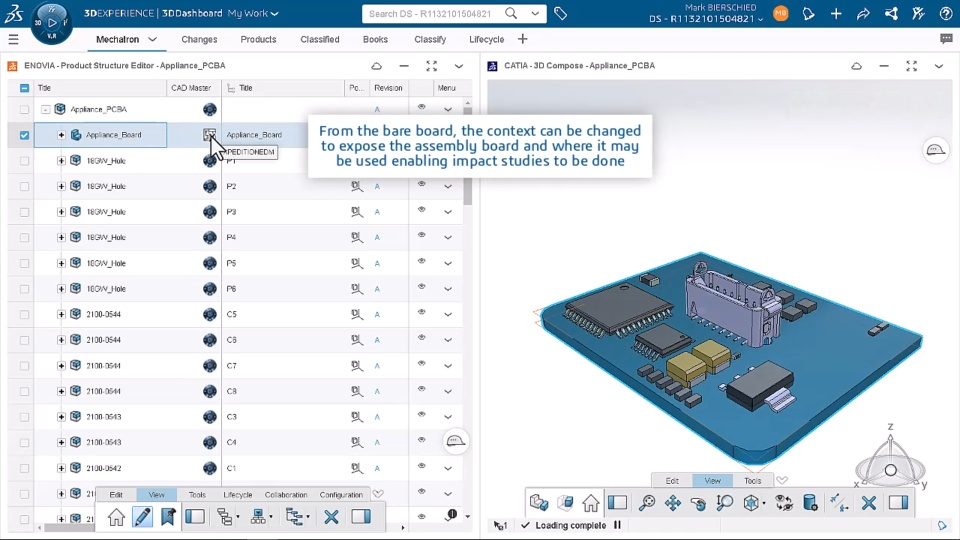The image size is (960, 540).
Task: Switch to the Products tab
Action: point(258,39)
